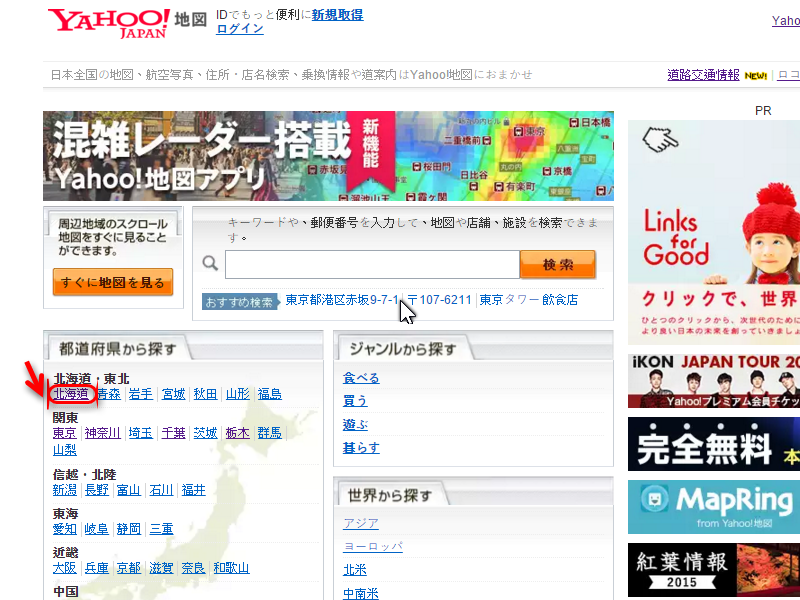Click the Links for Good advertisement
Image resolution: width=800 pixels, height=600 pixels.
(x=714, y=233)
